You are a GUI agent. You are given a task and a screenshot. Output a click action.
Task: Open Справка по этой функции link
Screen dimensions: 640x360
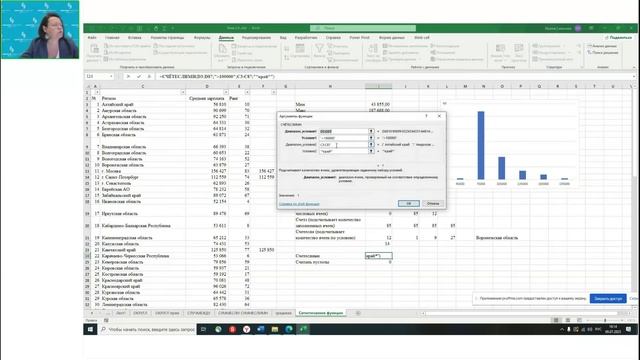[x=299, y=204]
